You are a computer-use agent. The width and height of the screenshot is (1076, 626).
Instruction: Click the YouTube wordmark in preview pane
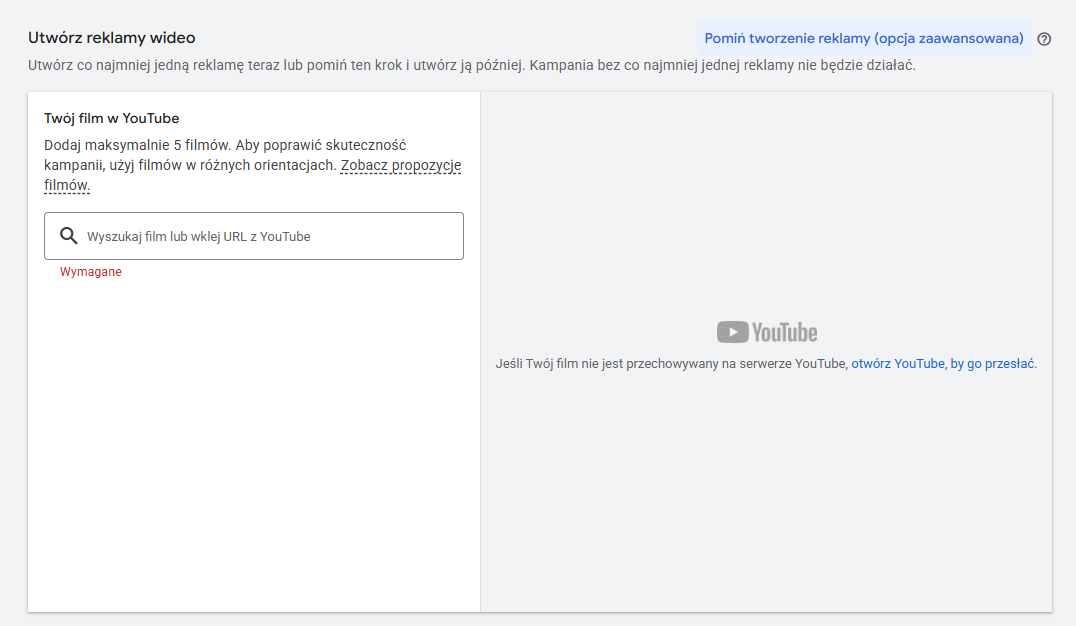click(784, 332)
